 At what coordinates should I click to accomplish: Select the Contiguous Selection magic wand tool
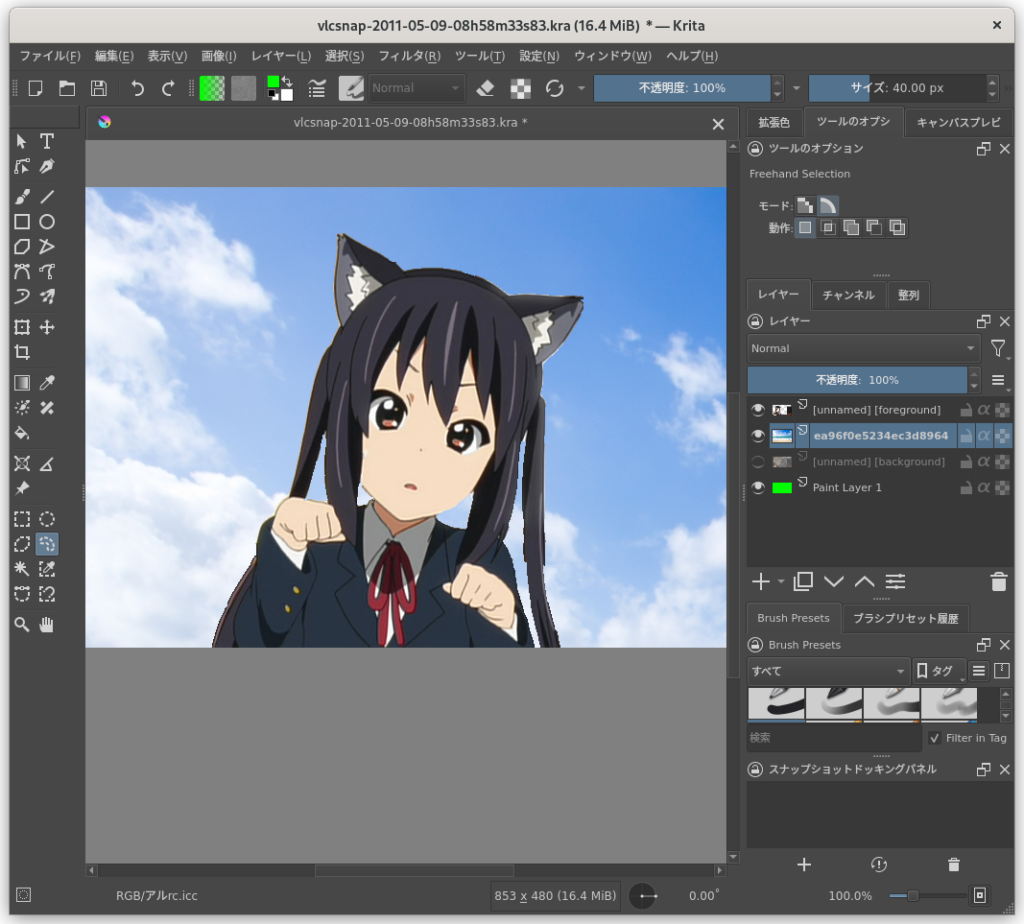click(x=22, y=569)
